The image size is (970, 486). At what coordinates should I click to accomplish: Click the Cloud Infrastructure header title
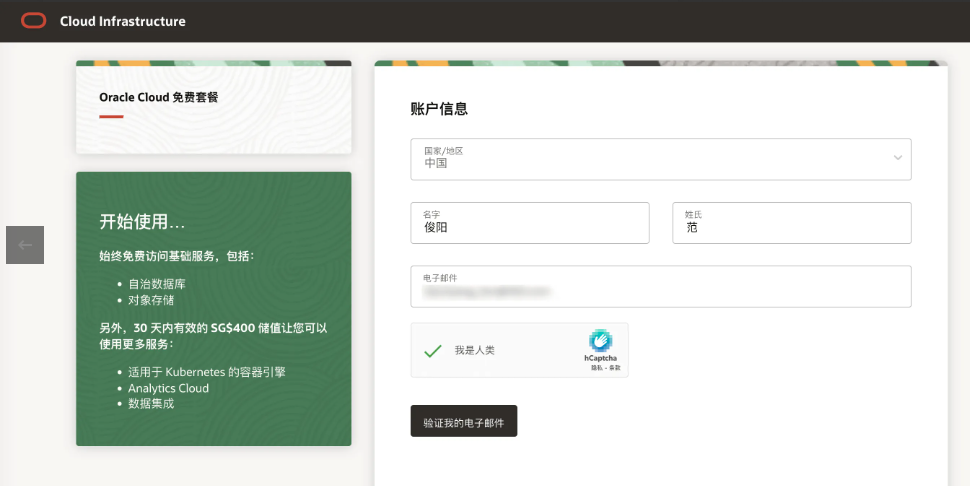[122, 21]
